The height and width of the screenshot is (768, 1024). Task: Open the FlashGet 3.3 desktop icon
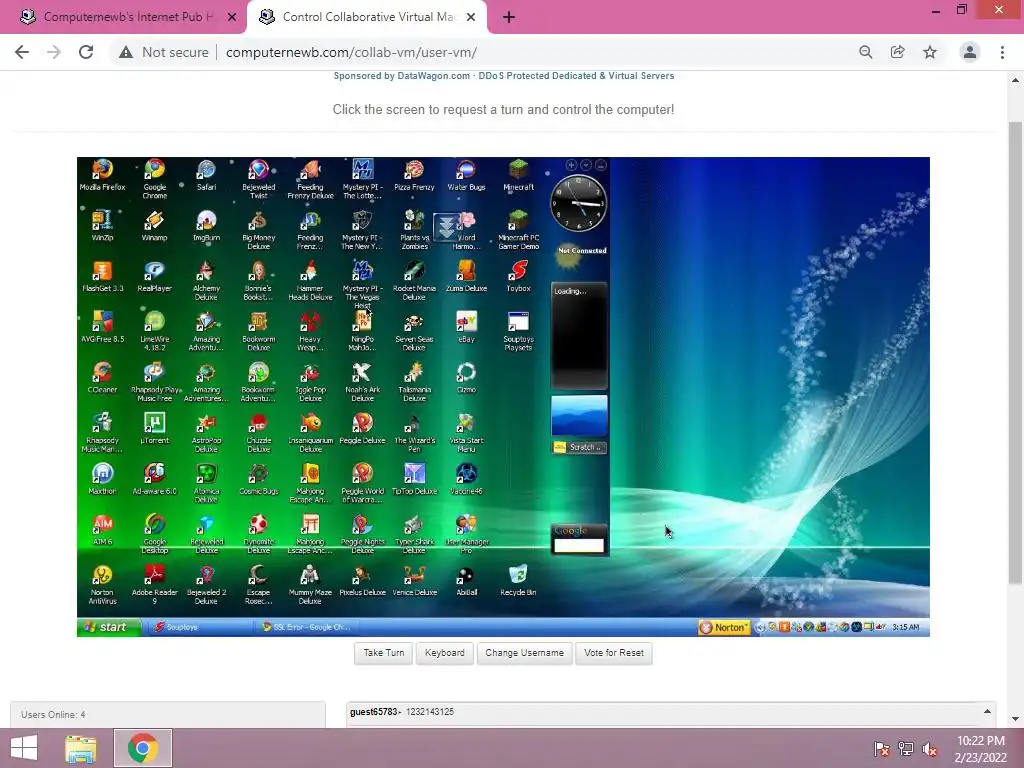coord(103,276)
